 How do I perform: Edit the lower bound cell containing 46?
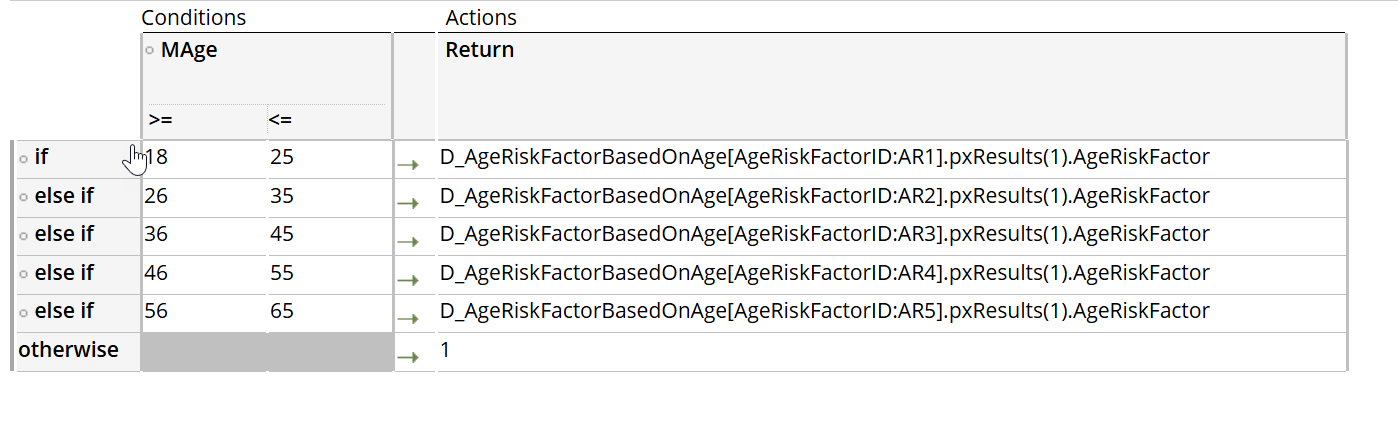(156, 272)
